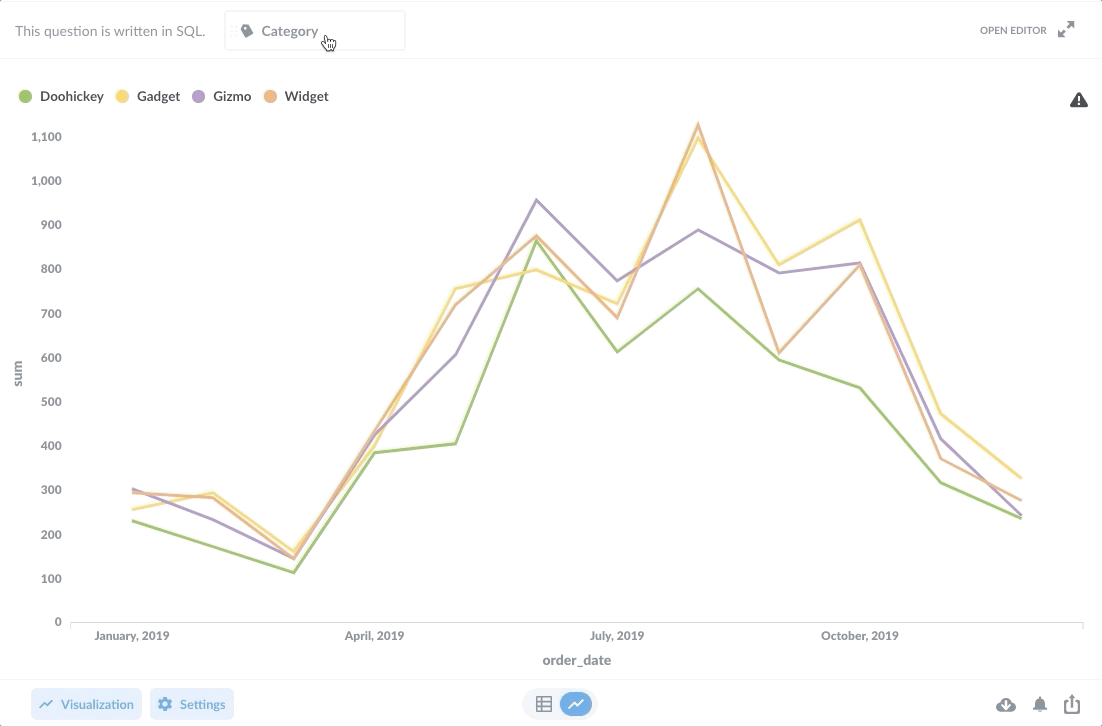This screenshot has width=1102, height=726.
Task: Select the Widget legend item
Action: coord(306,97)
